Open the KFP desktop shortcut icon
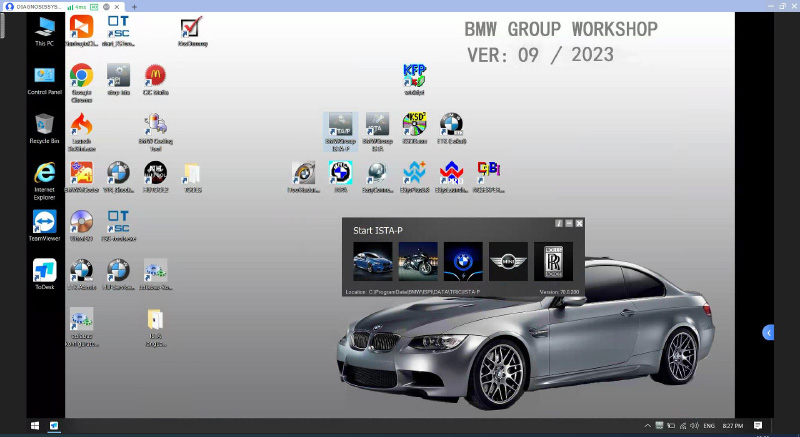 [x=414, y=76]
